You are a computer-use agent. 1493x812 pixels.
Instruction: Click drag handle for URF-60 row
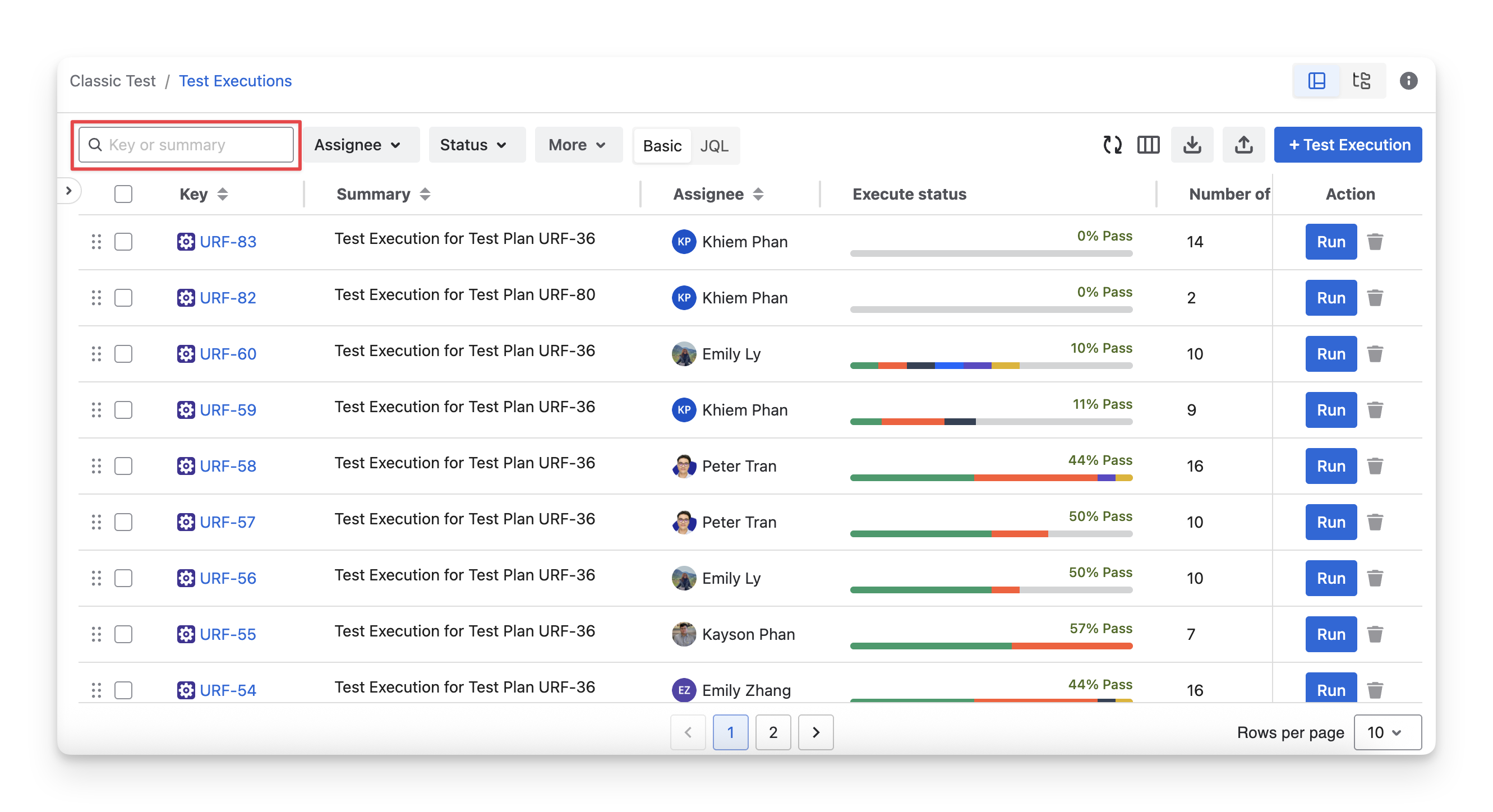click(x=96, y=354)
